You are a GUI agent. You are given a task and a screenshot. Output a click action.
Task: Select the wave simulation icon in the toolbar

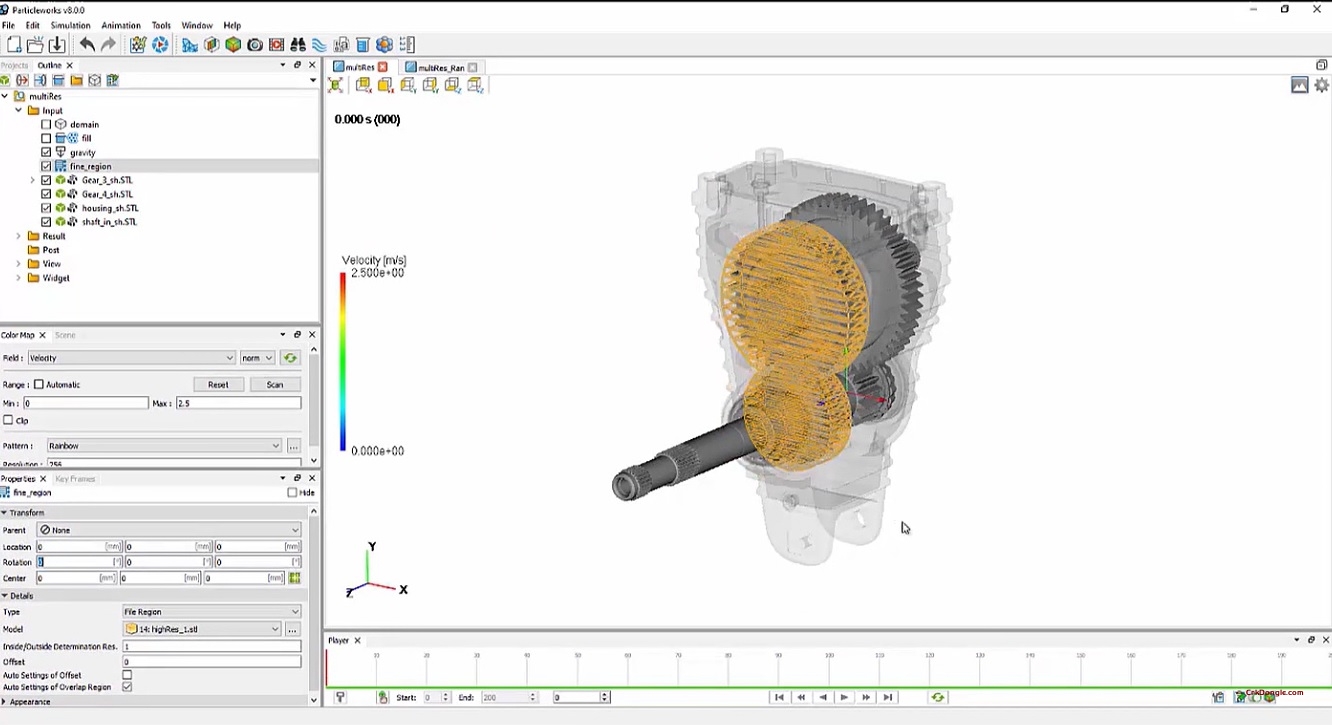click(x=318, y=44)
